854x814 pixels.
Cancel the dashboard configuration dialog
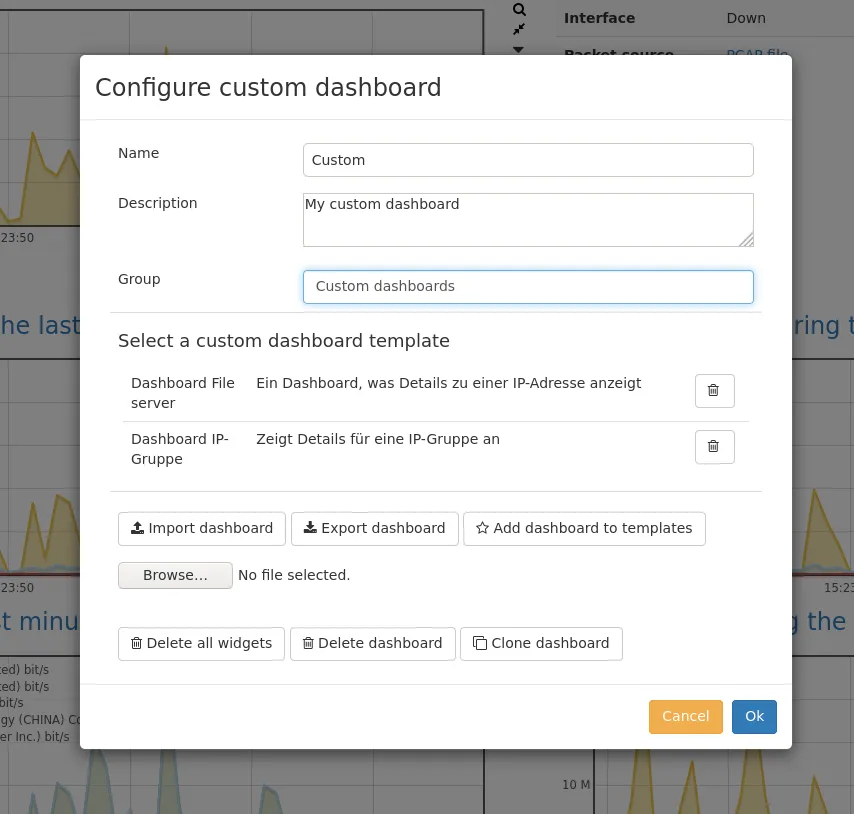coord(685,716)
